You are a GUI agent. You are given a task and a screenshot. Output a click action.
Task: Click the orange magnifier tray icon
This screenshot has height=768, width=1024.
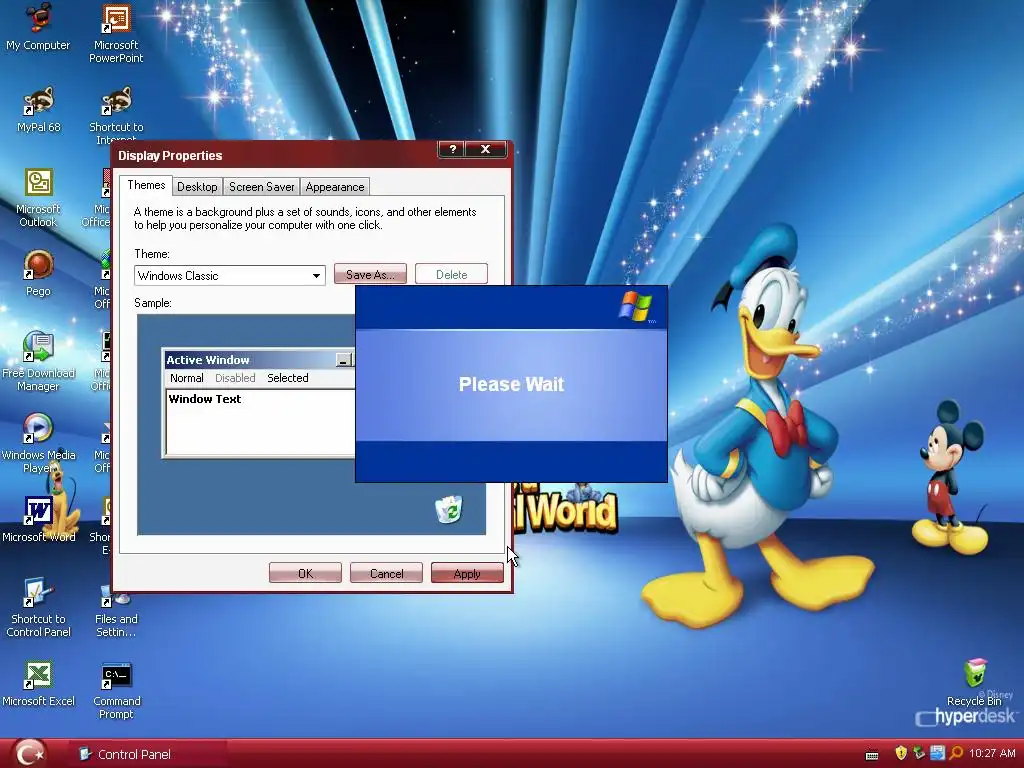point(956,753)
